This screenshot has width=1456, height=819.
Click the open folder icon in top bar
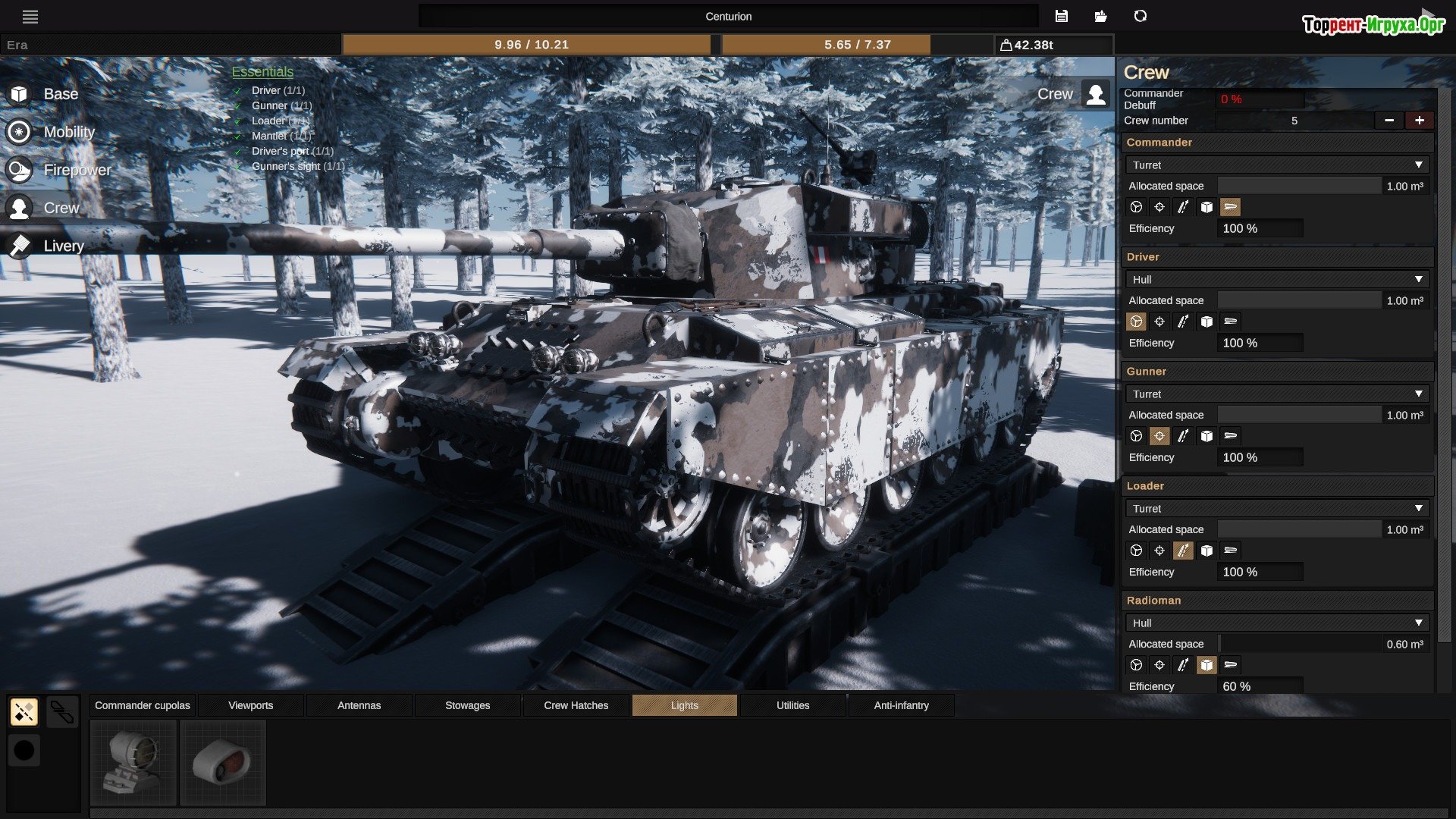tap(1101, 17)
